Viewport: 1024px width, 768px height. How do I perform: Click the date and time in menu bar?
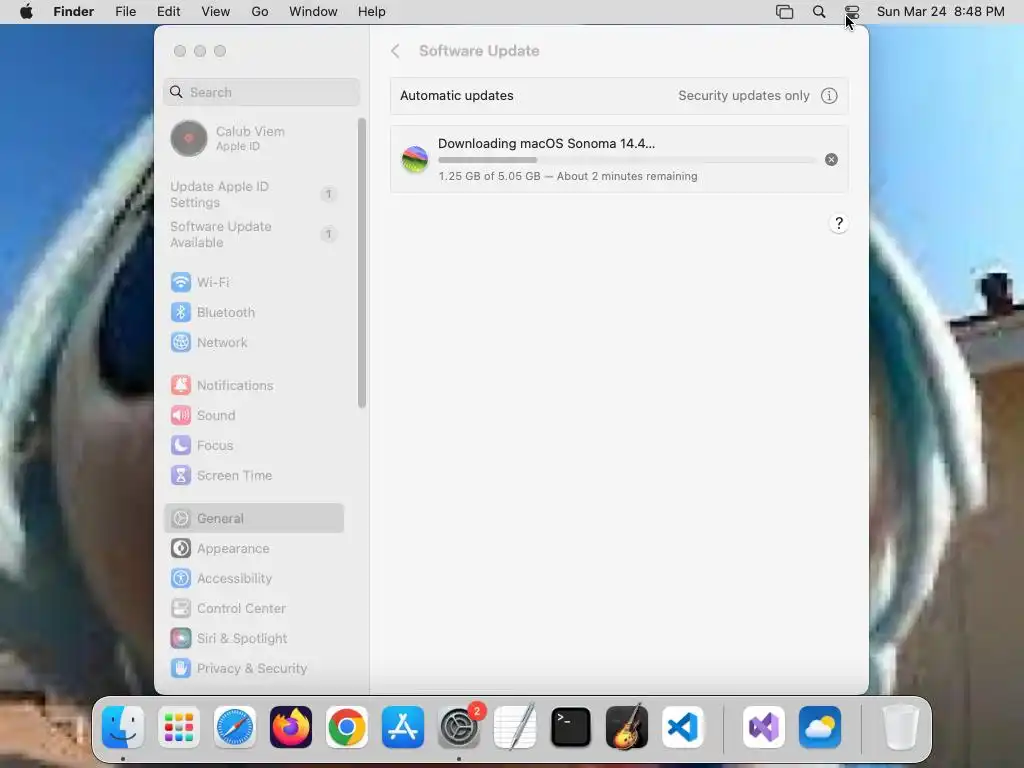point(940,12)
